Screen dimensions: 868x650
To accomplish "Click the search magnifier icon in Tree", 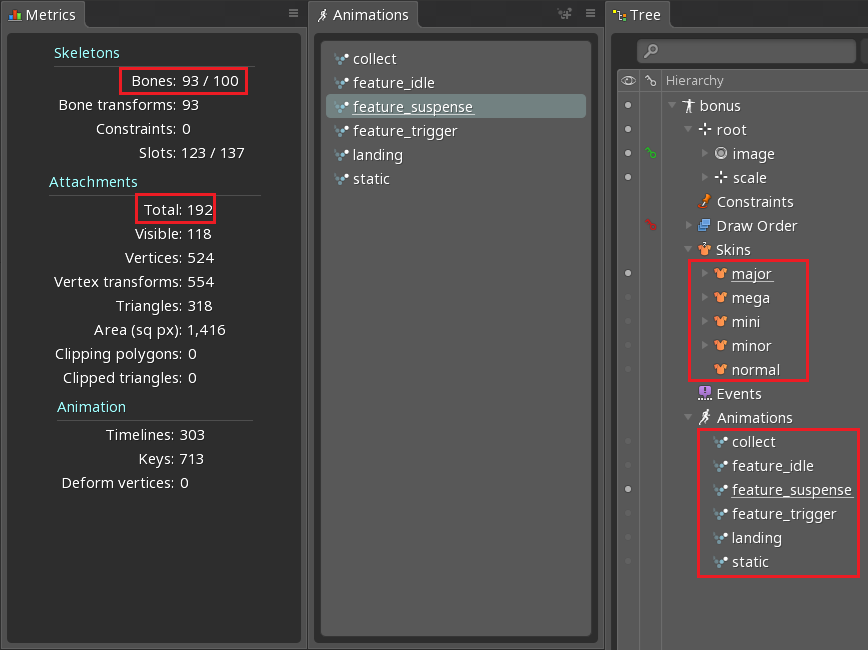I will [x=650, y=51].
